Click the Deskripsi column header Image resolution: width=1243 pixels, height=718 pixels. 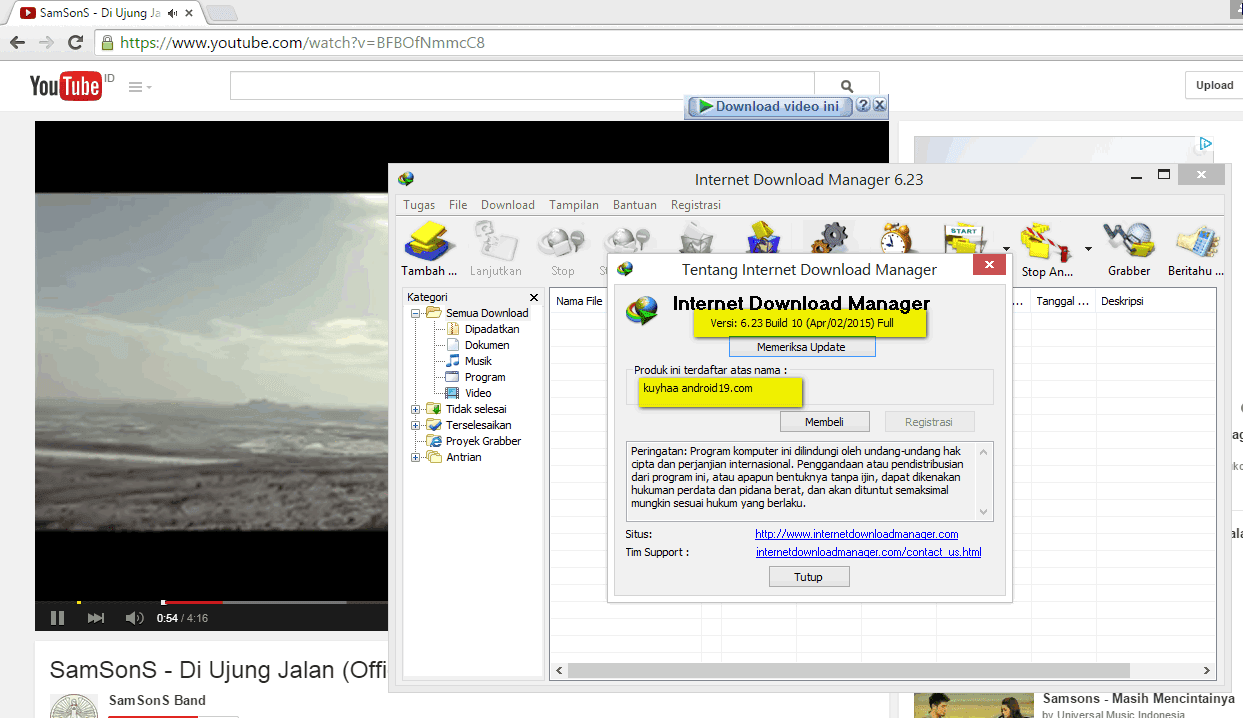click(1155, 301)
